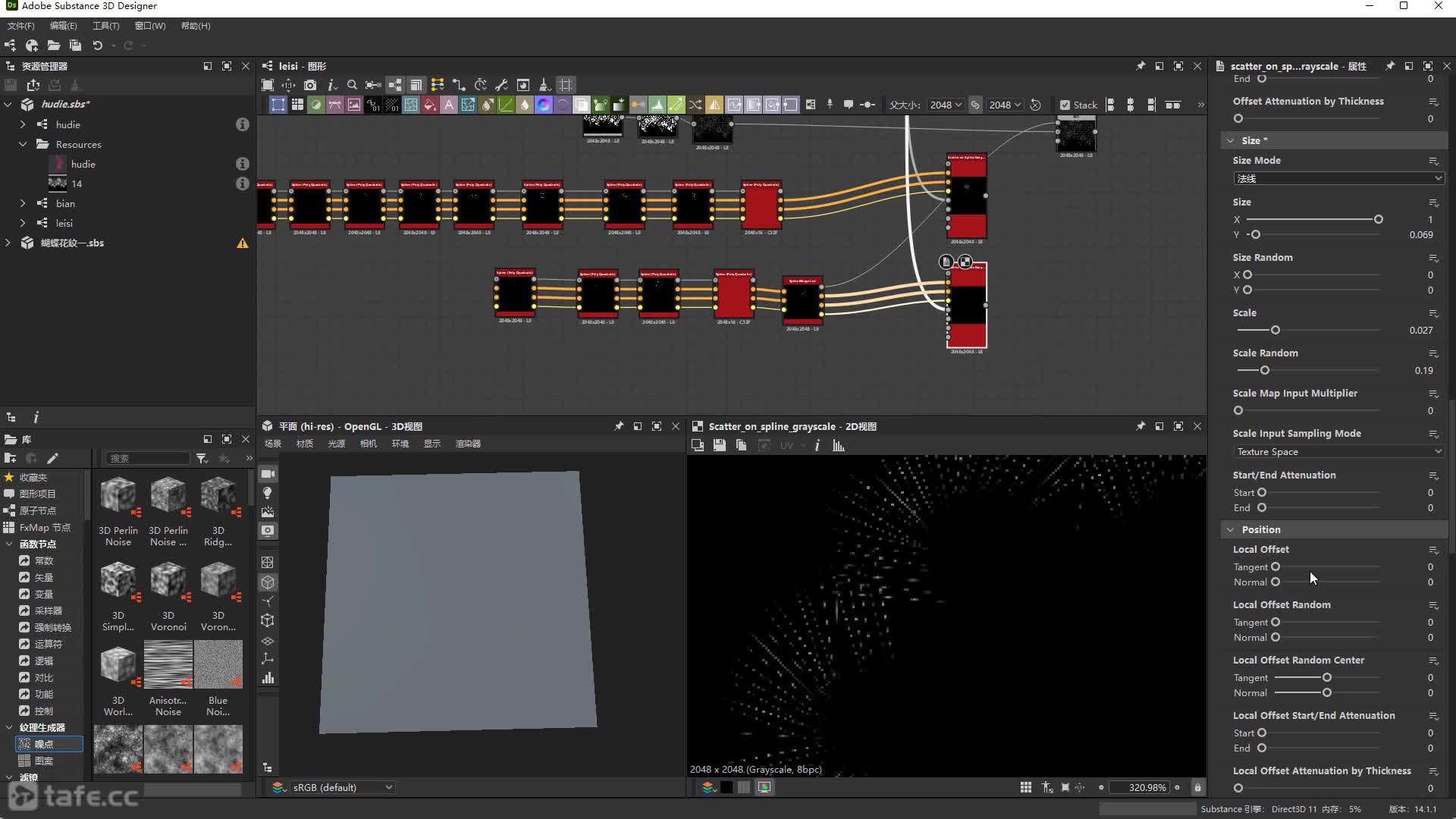This screenshot has height=819, width=1456.
Task: Collapse the Position section
Action: pyautogui.click(x=1230, y=529)
